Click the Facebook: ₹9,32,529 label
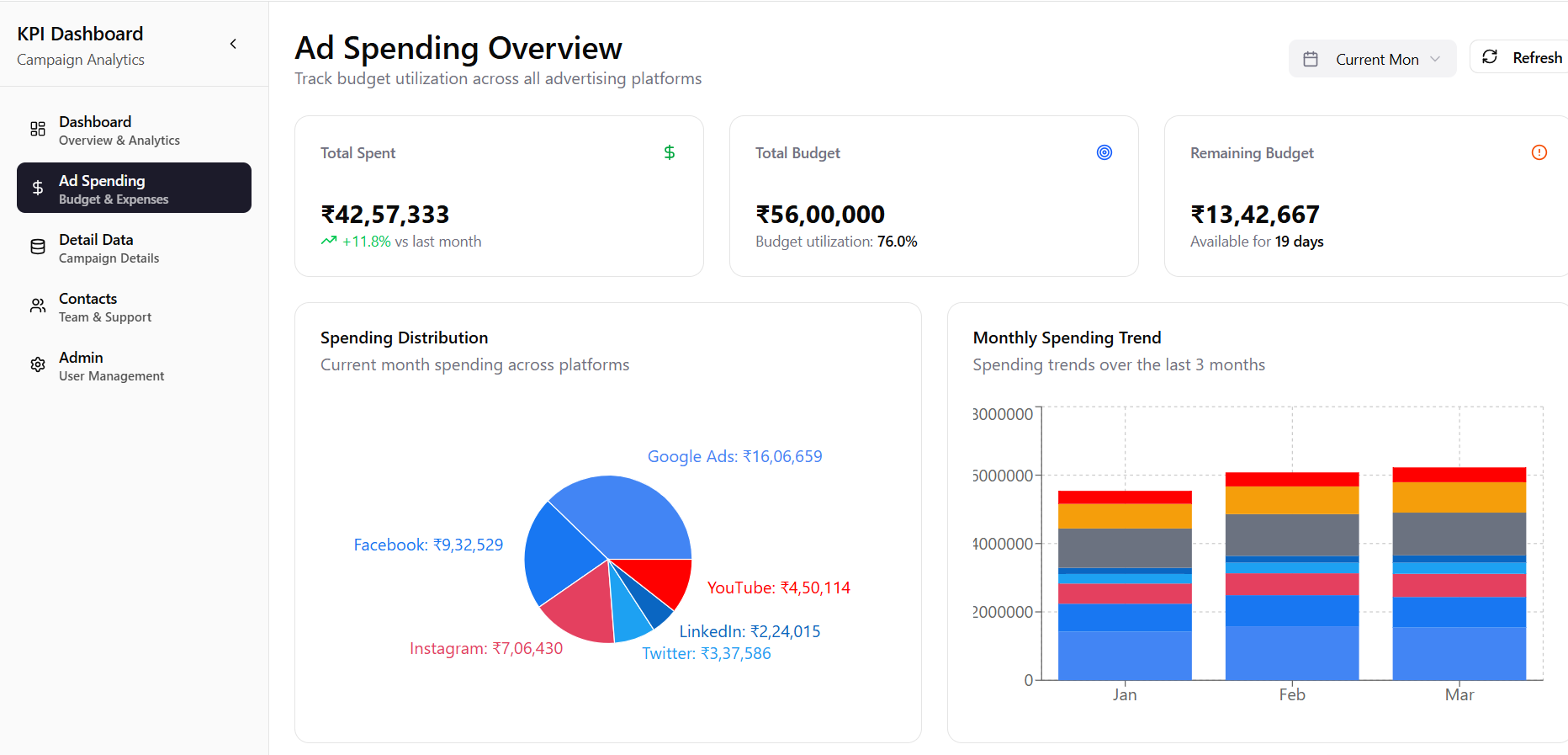The width and height of the screenshot is (1568, 755). tap(428, 545)
